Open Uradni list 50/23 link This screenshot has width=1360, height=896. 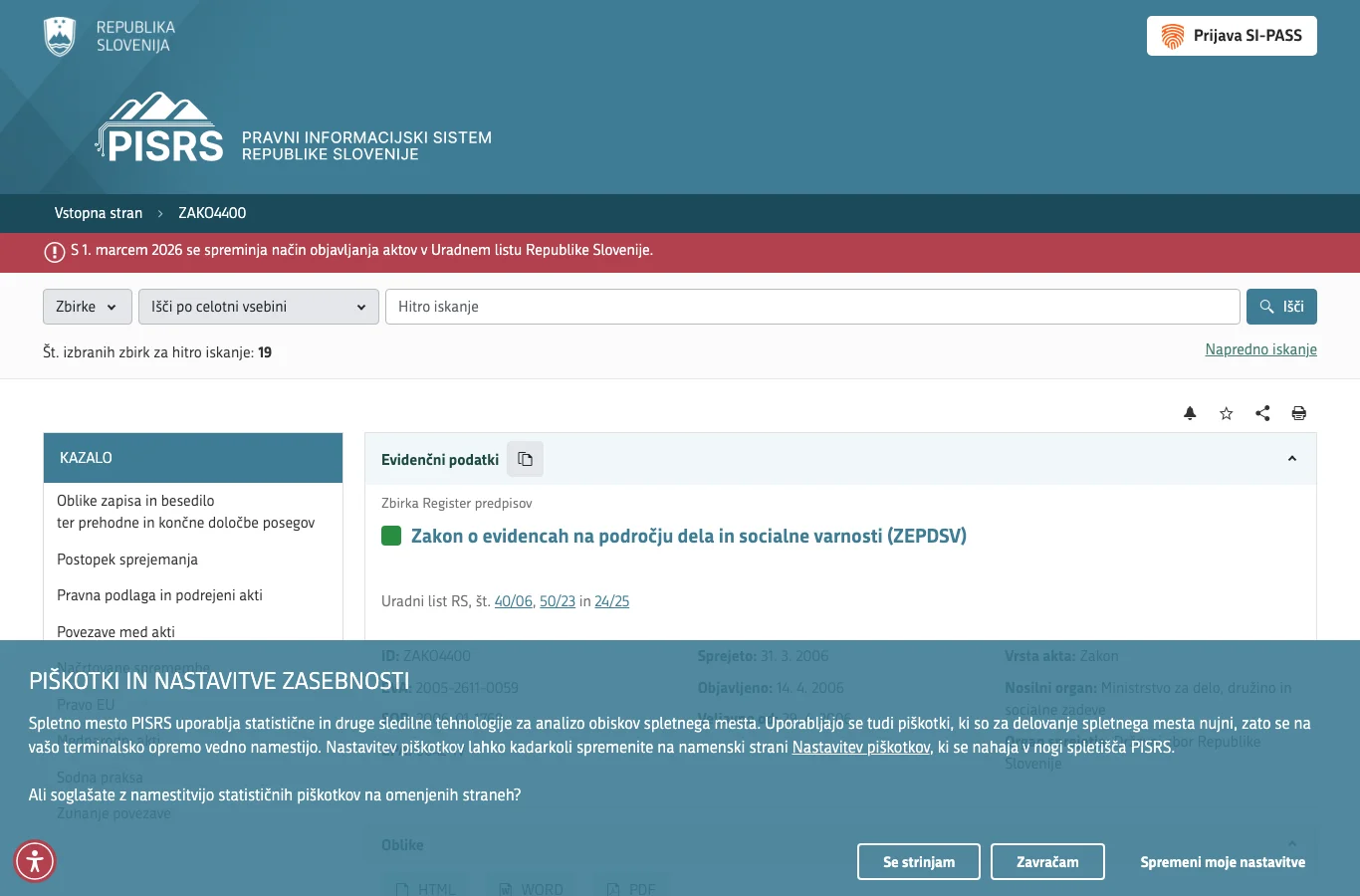coord(558,601)
